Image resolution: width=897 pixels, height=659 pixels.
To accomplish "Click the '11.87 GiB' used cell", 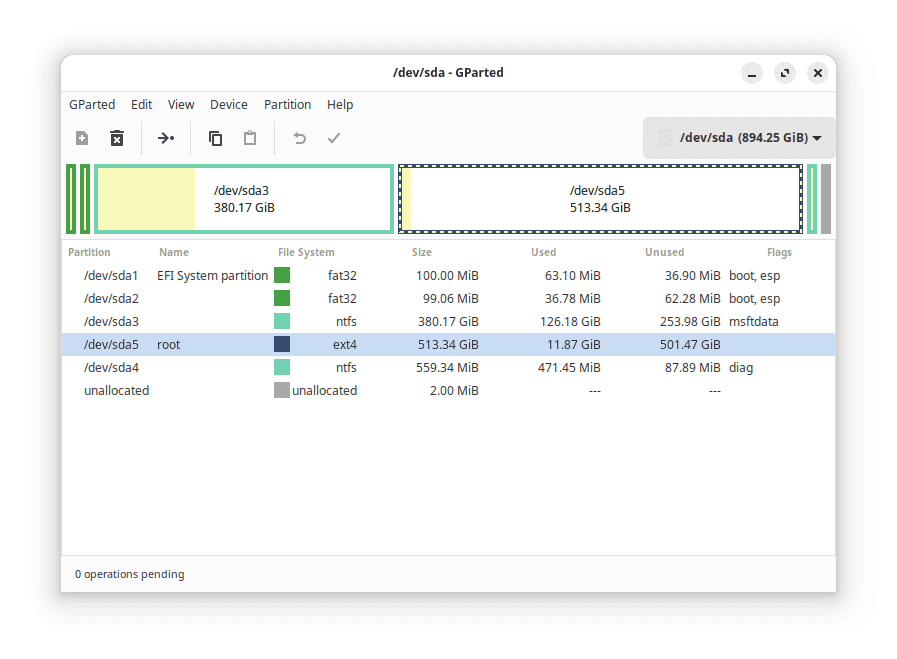I will point(574,344).
